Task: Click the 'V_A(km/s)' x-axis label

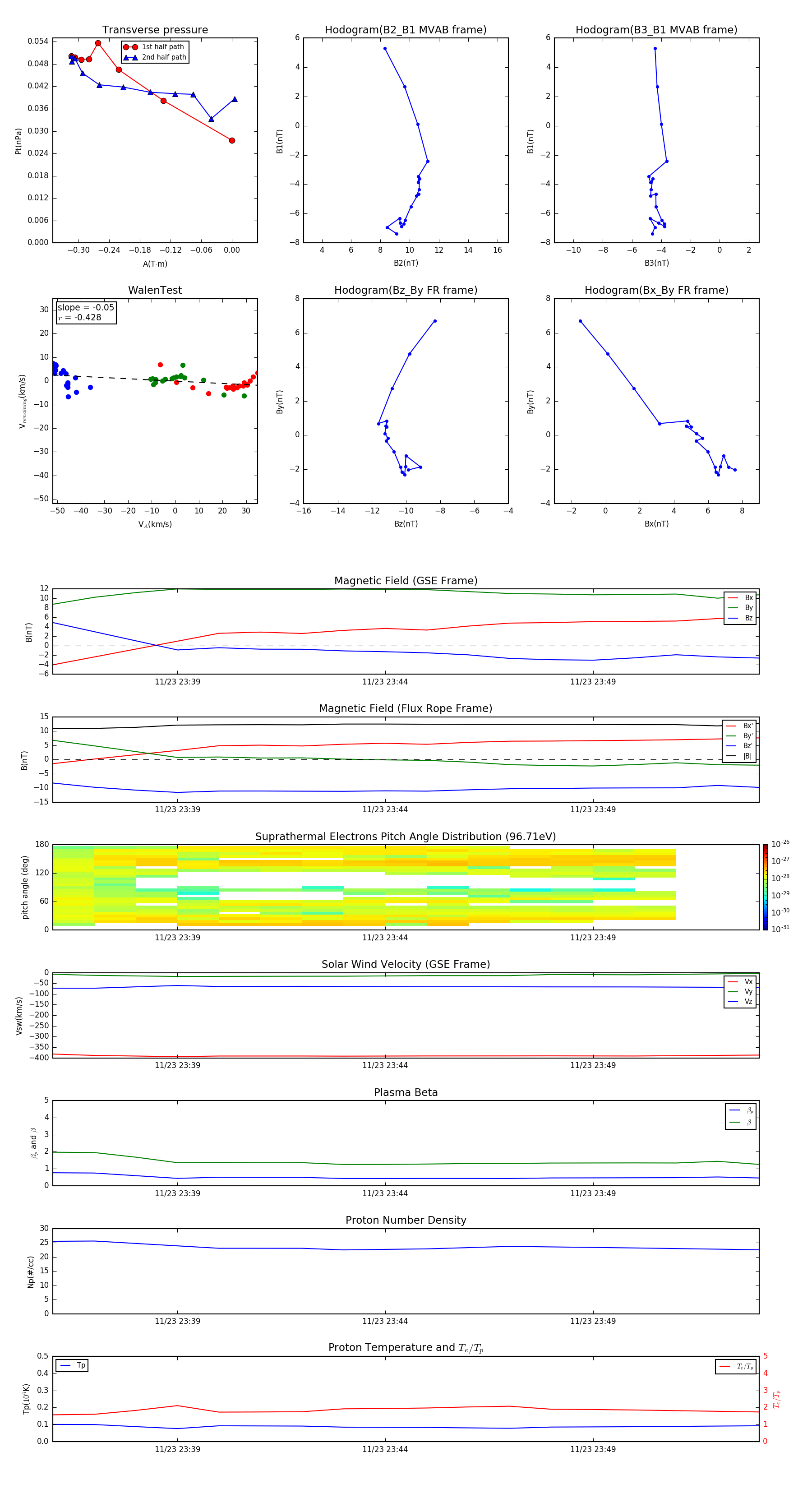Action: [155, 525]
